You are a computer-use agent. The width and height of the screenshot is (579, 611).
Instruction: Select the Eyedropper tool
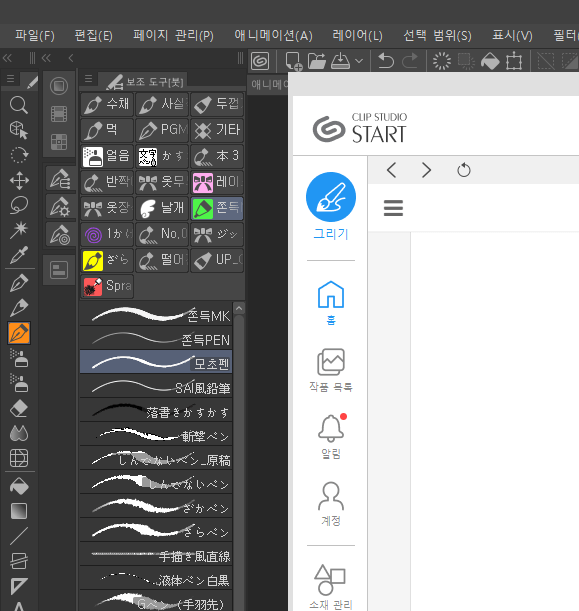(19, 255)
